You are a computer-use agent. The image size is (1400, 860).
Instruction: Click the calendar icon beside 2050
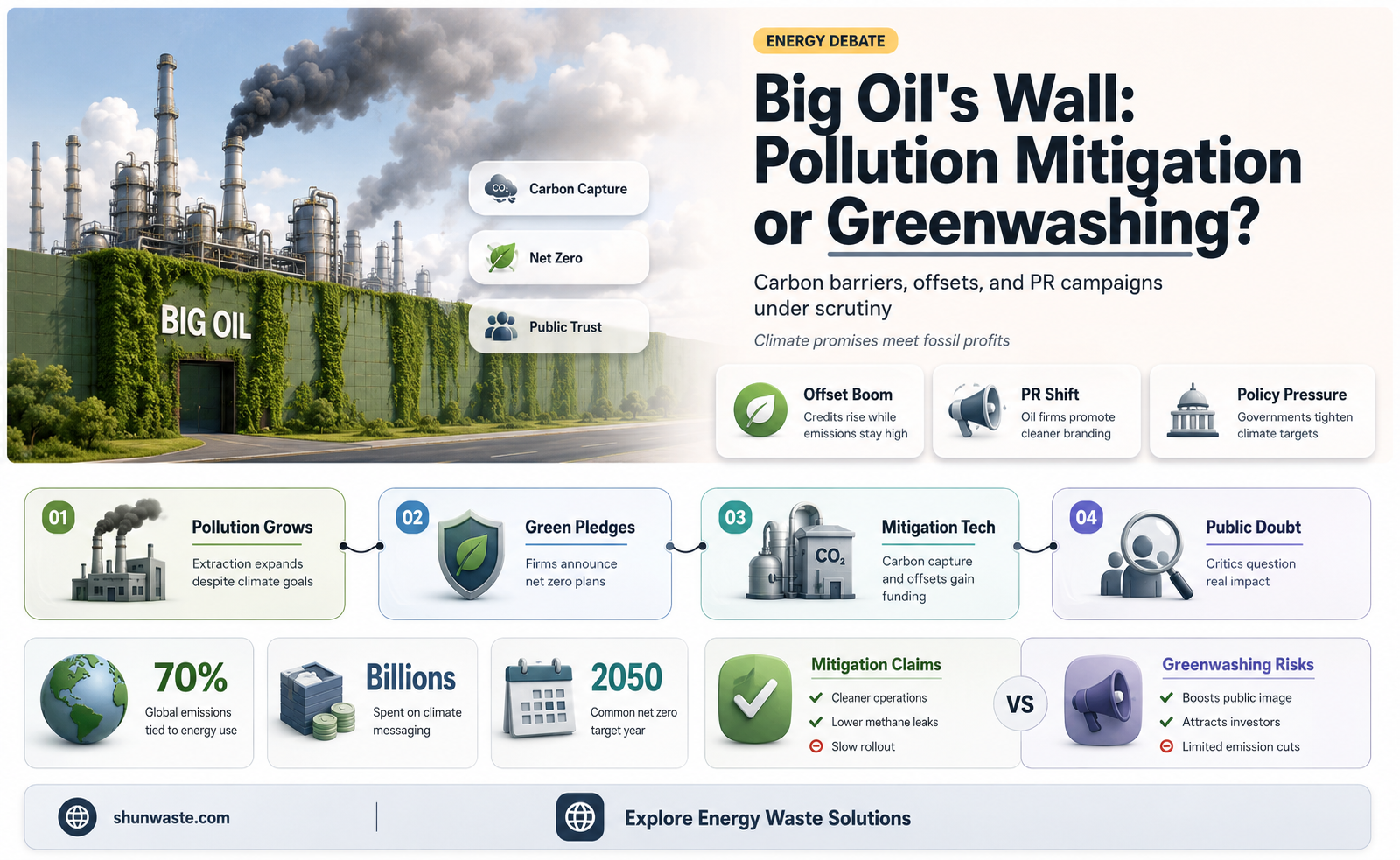click(540, 698)
